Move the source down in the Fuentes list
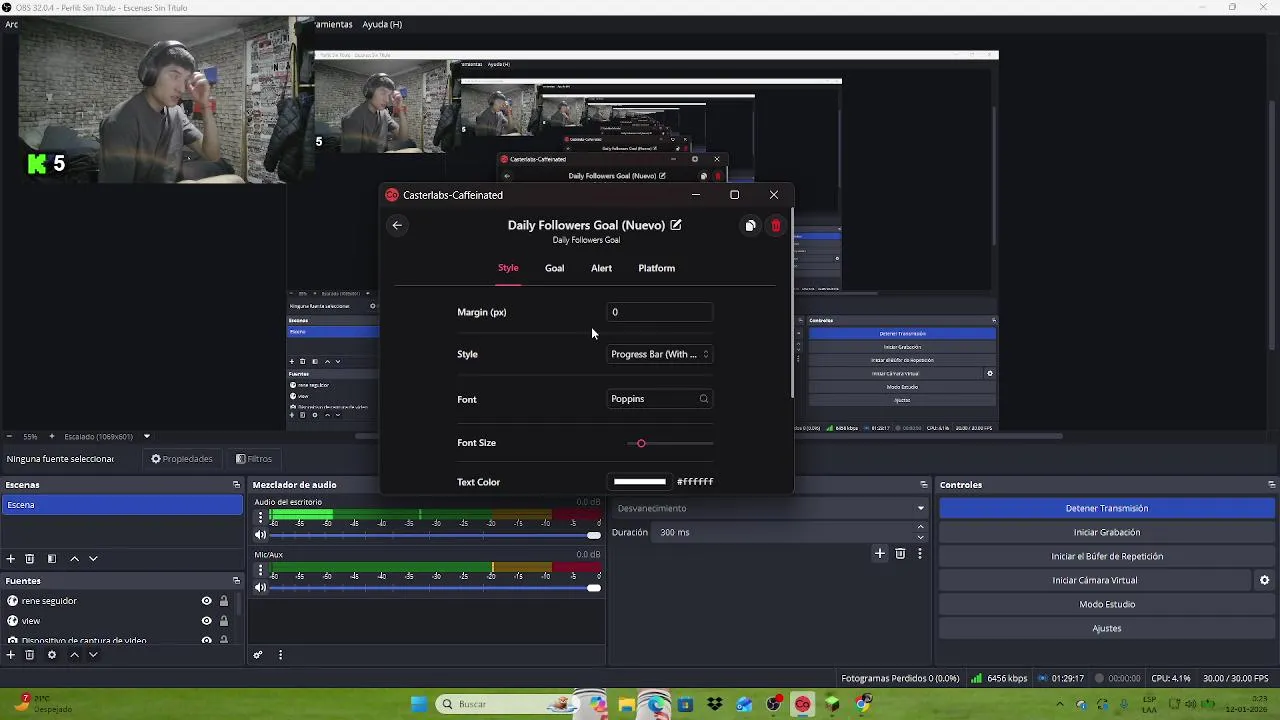This screenshot has height=720, width=1280. (93, 655)
